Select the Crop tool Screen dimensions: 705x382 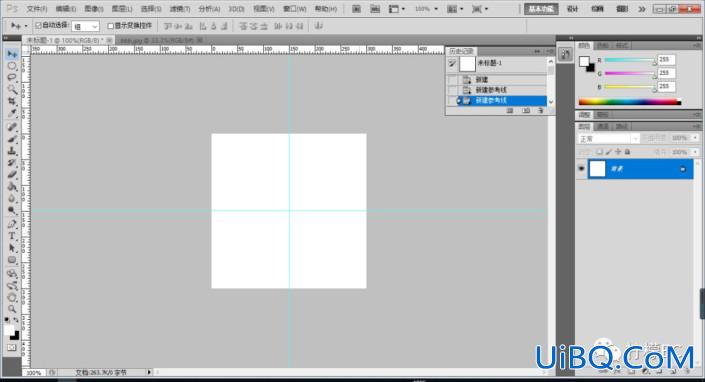click(x=12, y=101)
